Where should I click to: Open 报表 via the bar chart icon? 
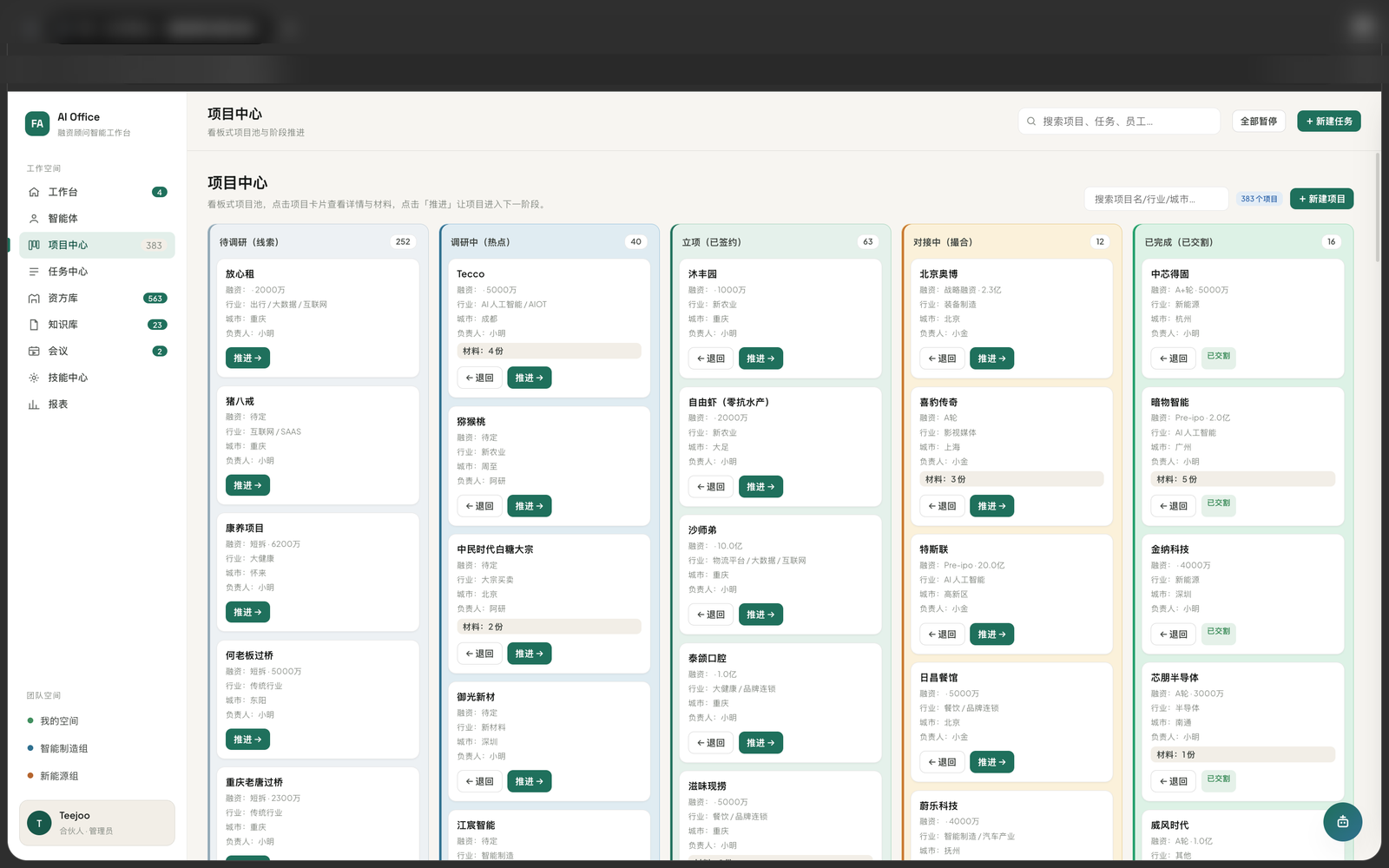click(34, 404)
